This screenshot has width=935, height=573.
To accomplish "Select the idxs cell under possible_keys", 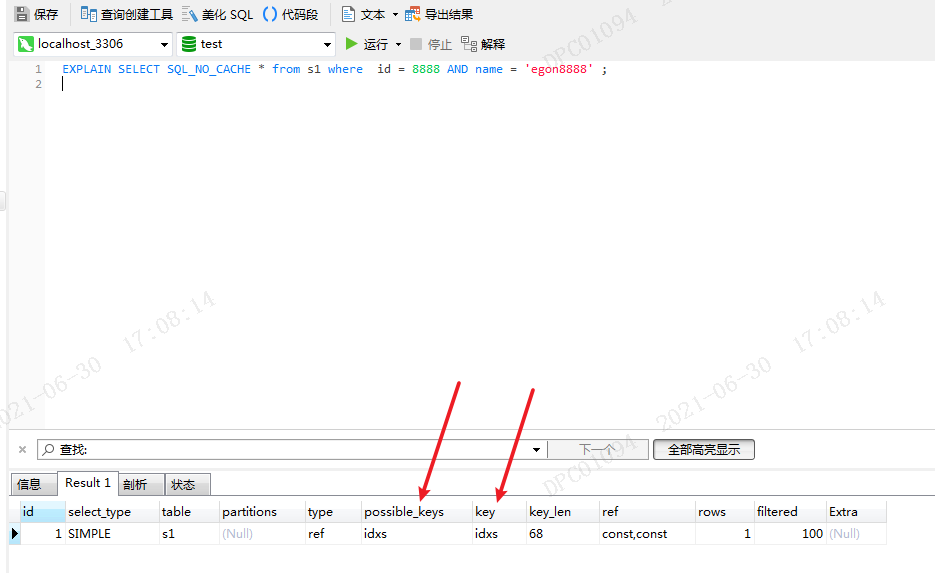I will [x=417, y=534].
